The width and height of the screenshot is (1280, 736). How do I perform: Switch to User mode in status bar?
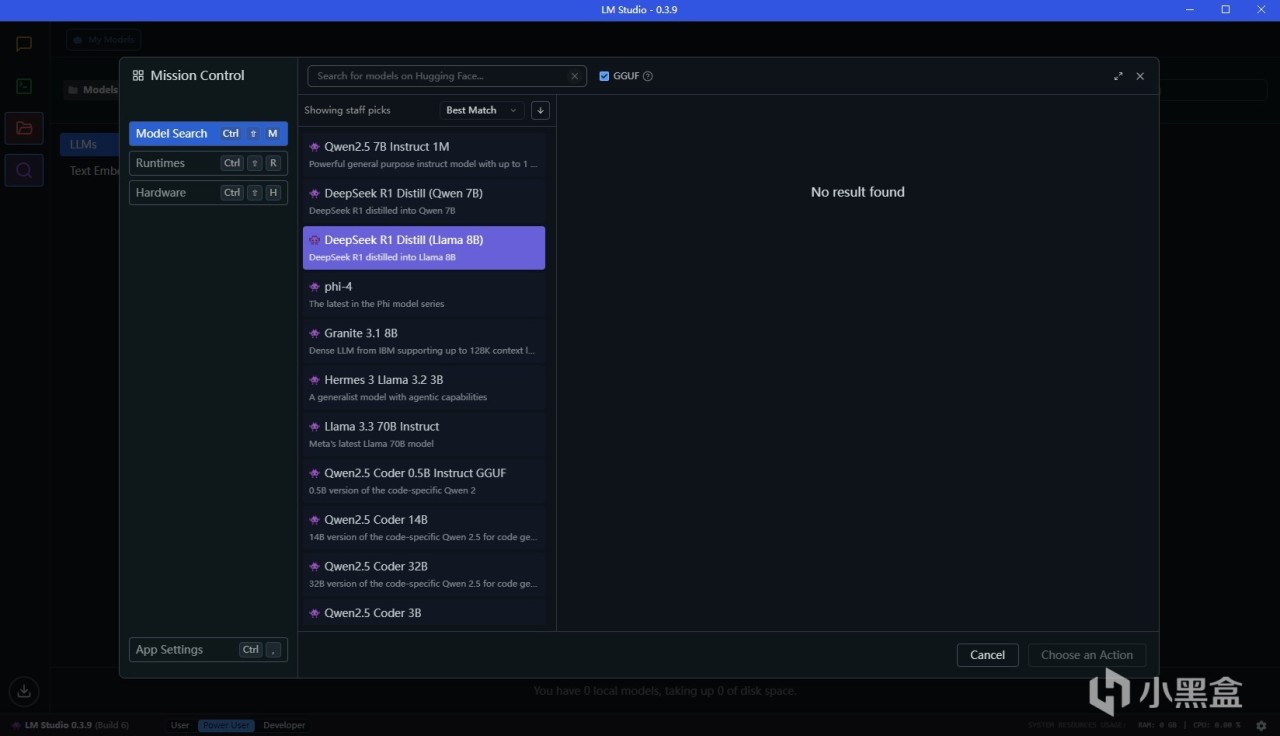[180, 725]
